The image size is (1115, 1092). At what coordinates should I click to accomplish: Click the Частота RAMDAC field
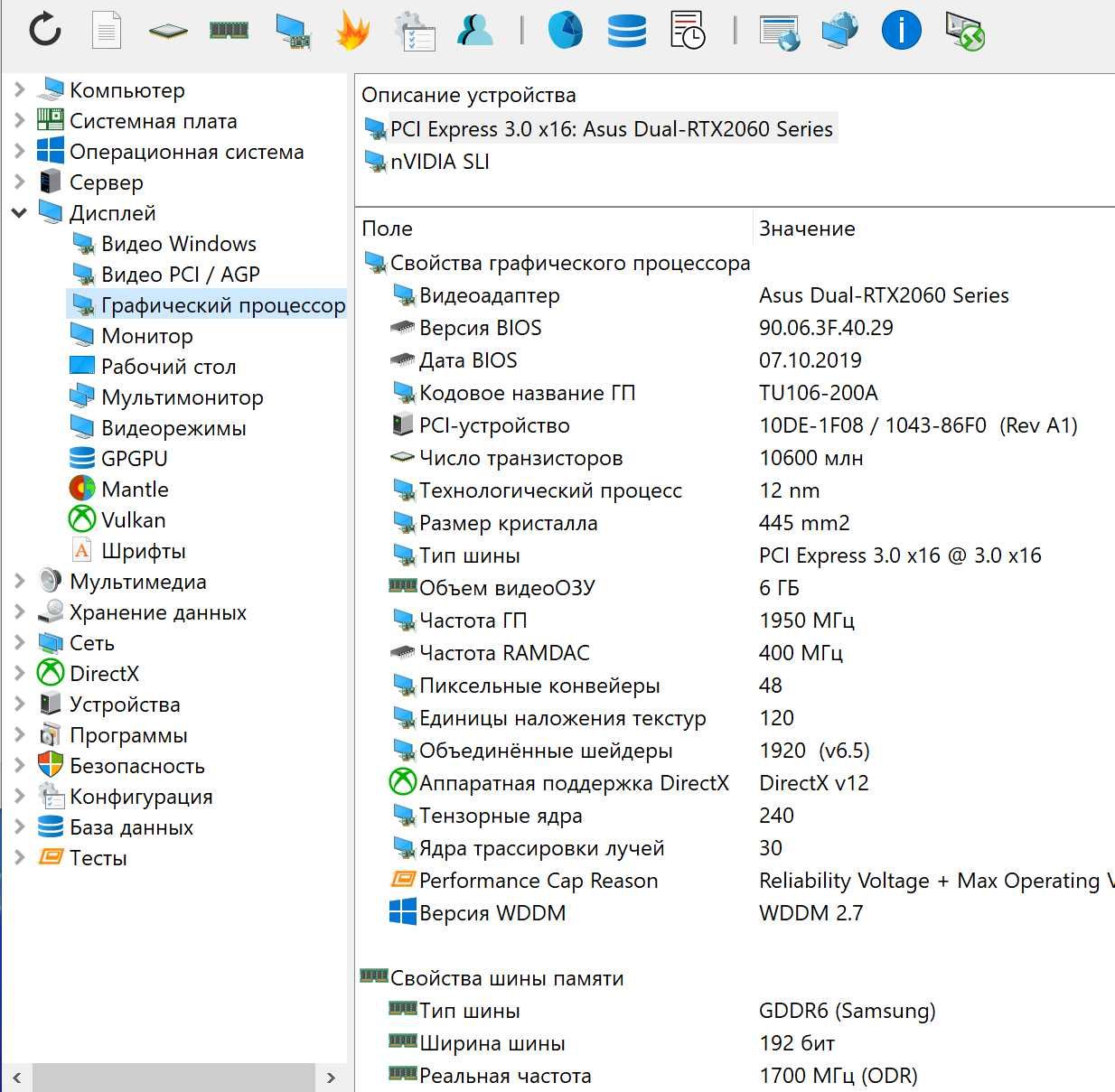[504, 653]
